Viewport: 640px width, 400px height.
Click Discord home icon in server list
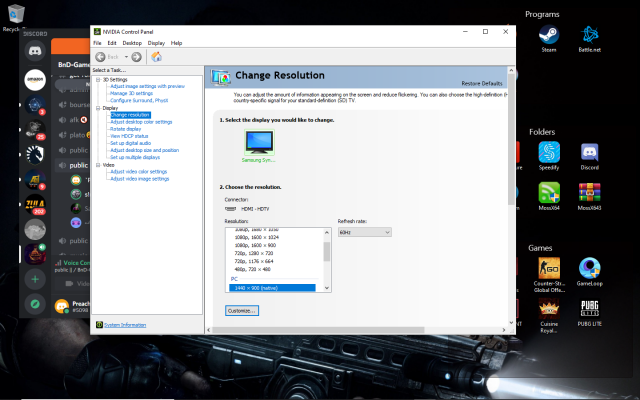(35, 48)
